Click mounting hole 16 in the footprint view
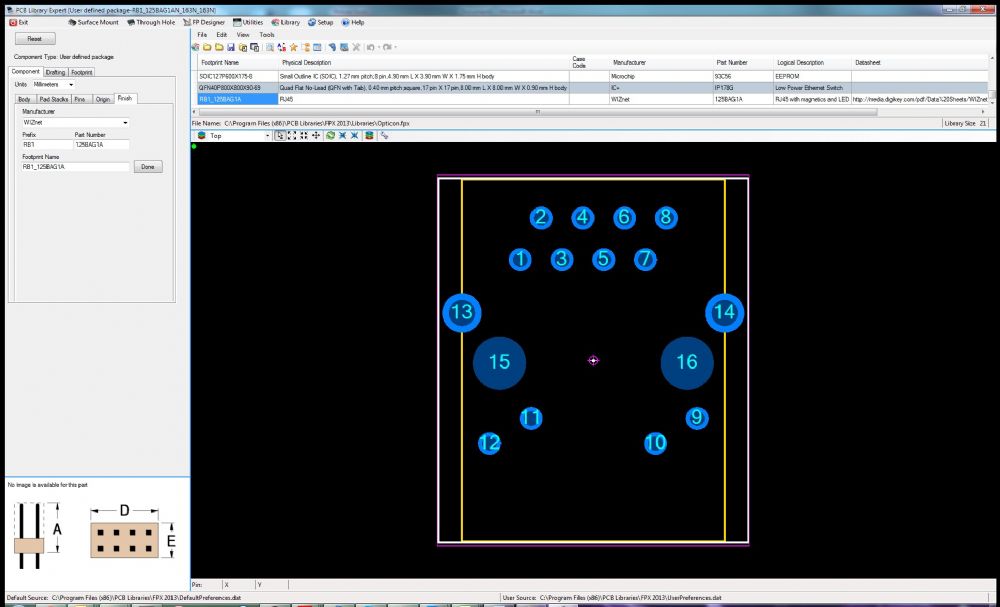 coord(687,363)
